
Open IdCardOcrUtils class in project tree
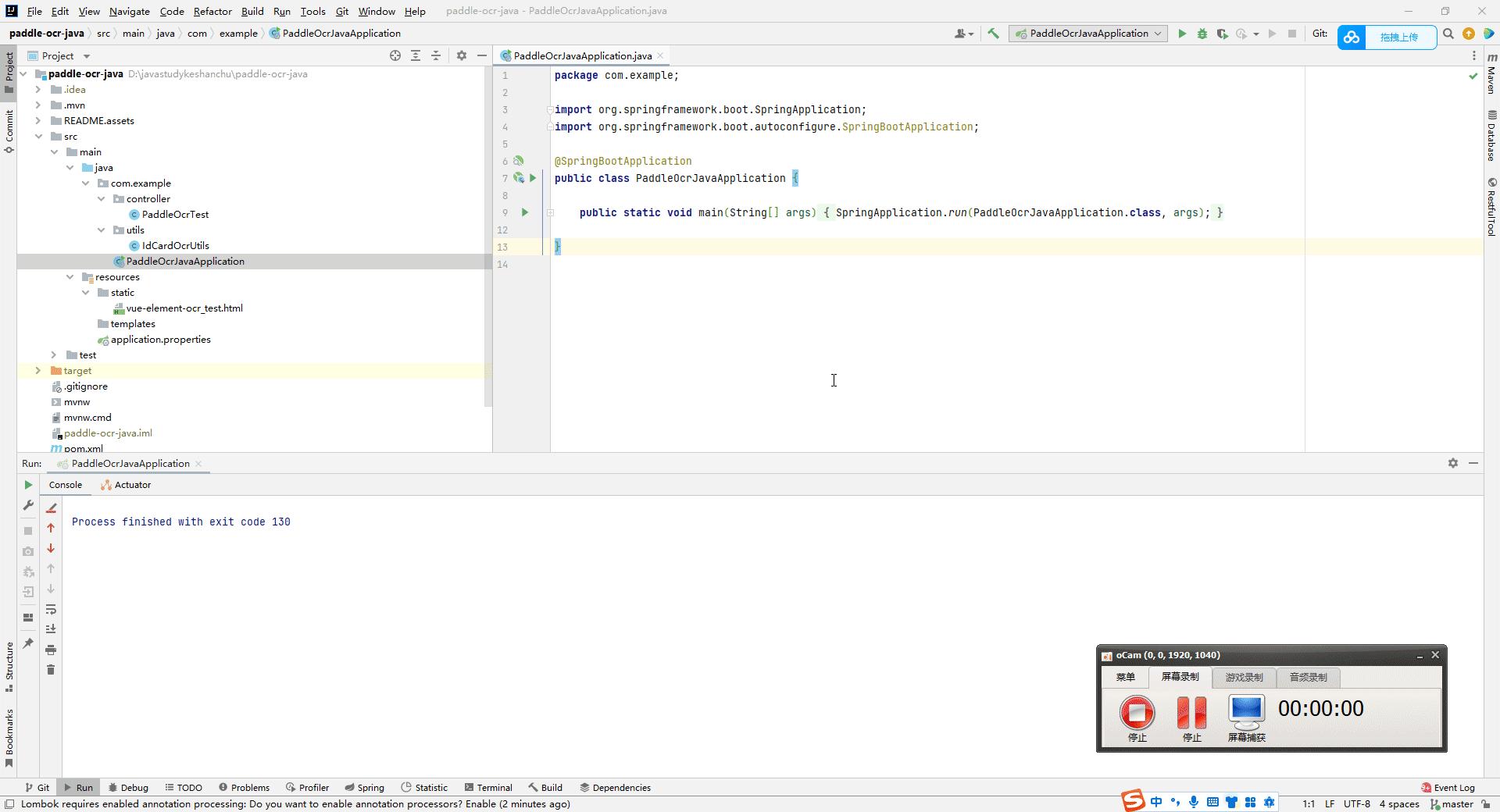click(x=175, y=246)
